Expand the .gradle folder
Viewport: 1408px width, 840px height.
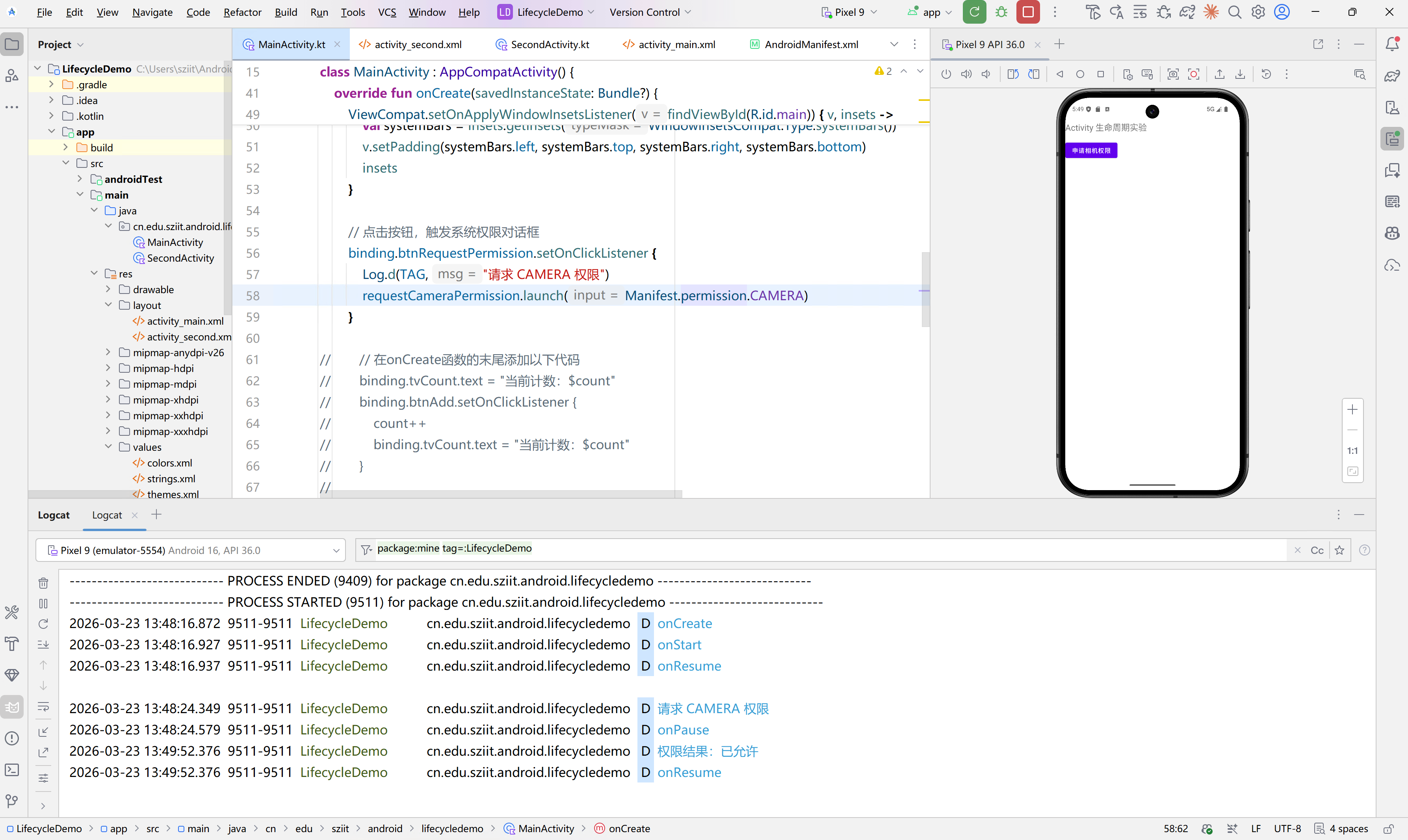click(x=51, y=84)
